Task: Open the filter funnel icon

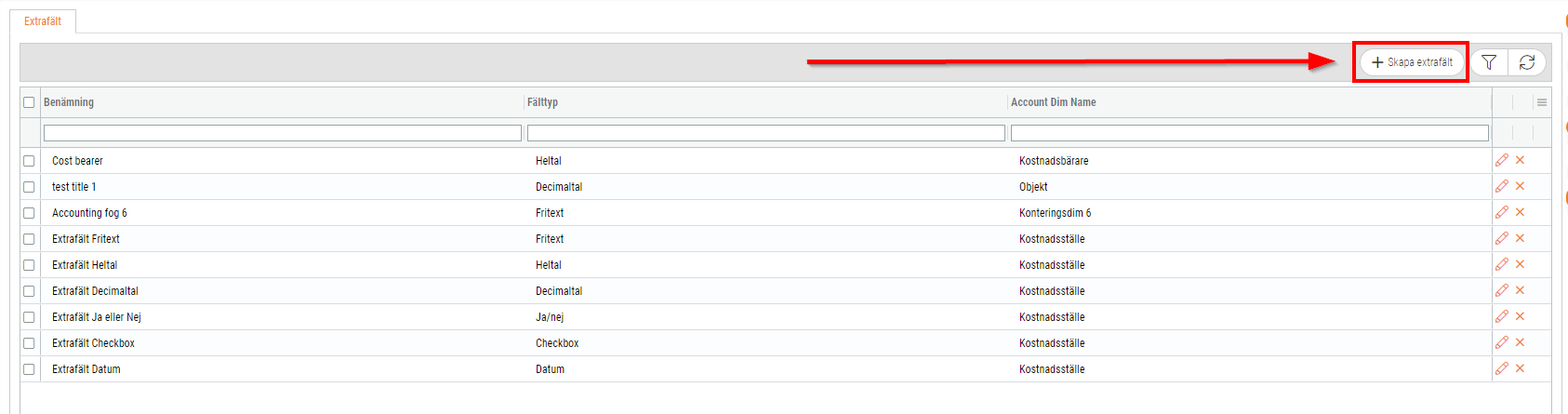Action: click(x=1489, y=62)
